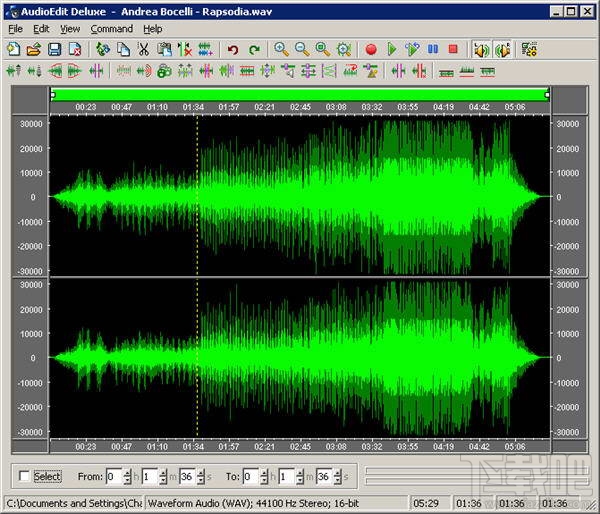The width and height of the screenshot is (600, 514).
Task: Zoom in with the magnifier plus icon
Action: (281, 49)
